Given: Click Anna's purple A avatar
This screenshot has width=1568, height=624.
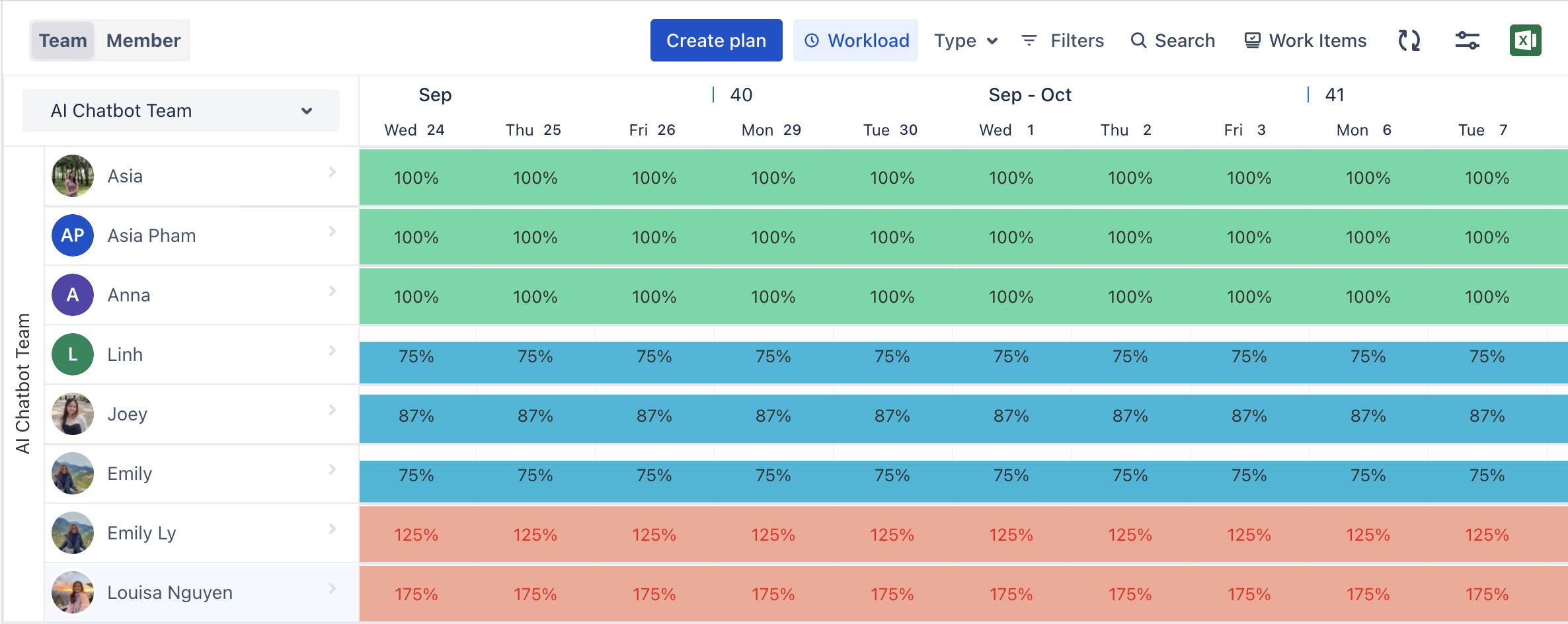Looking at the screenshot, I should click(73, 295).
